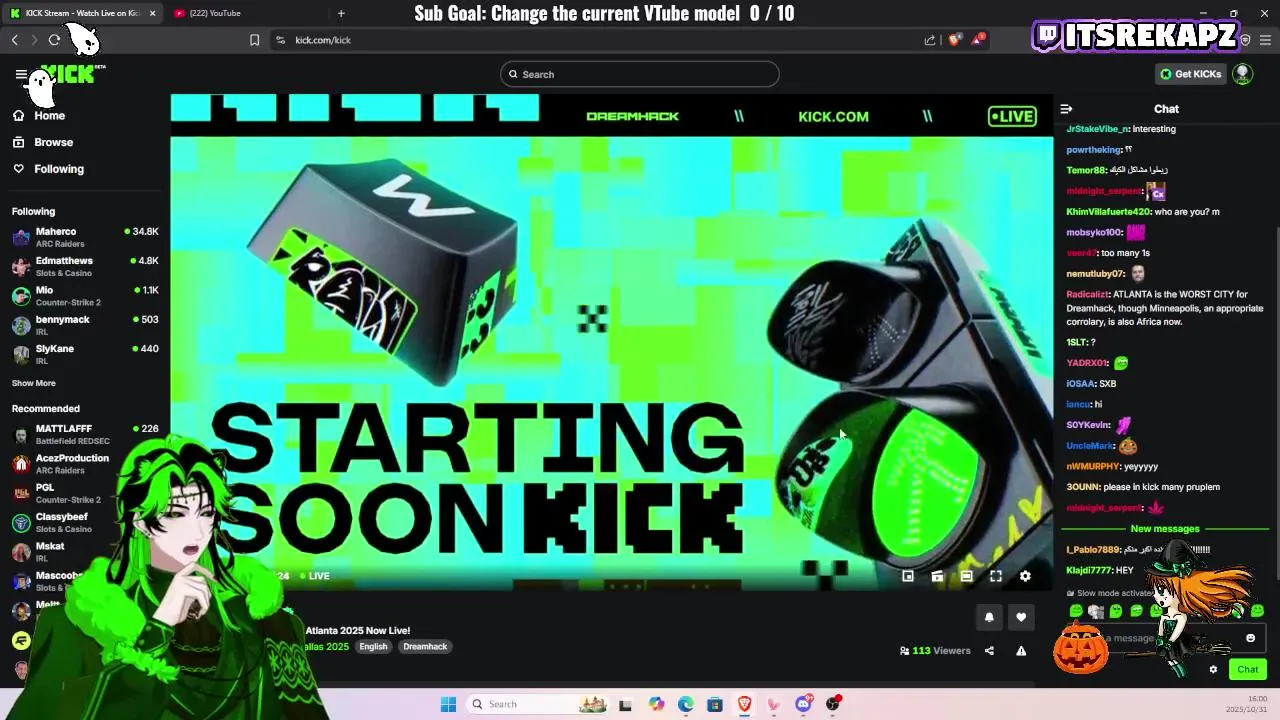This screenshot has width=1280, height=720.
Task: Click the Get KICKs button
Action: click(x=1190, y=74)
